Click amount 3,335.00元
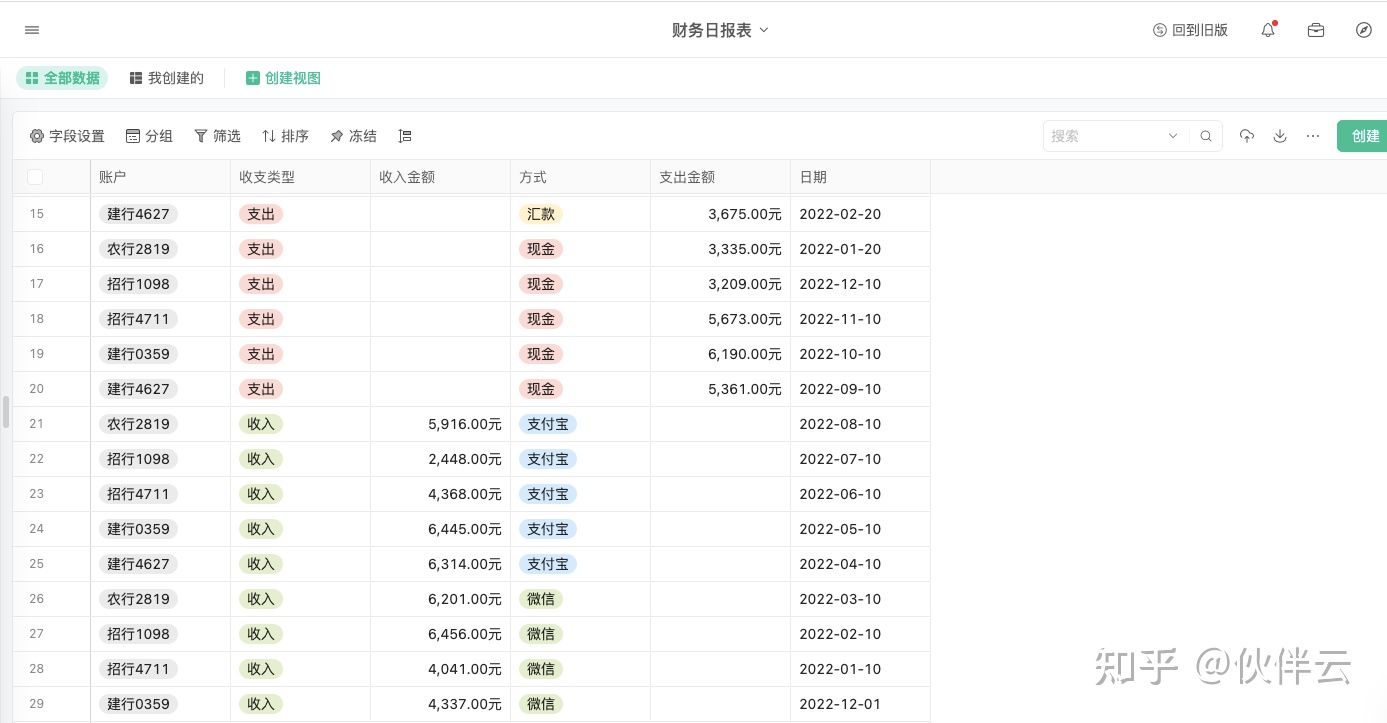The width and height of the screenshot is (1387, 723). (745, 249)
